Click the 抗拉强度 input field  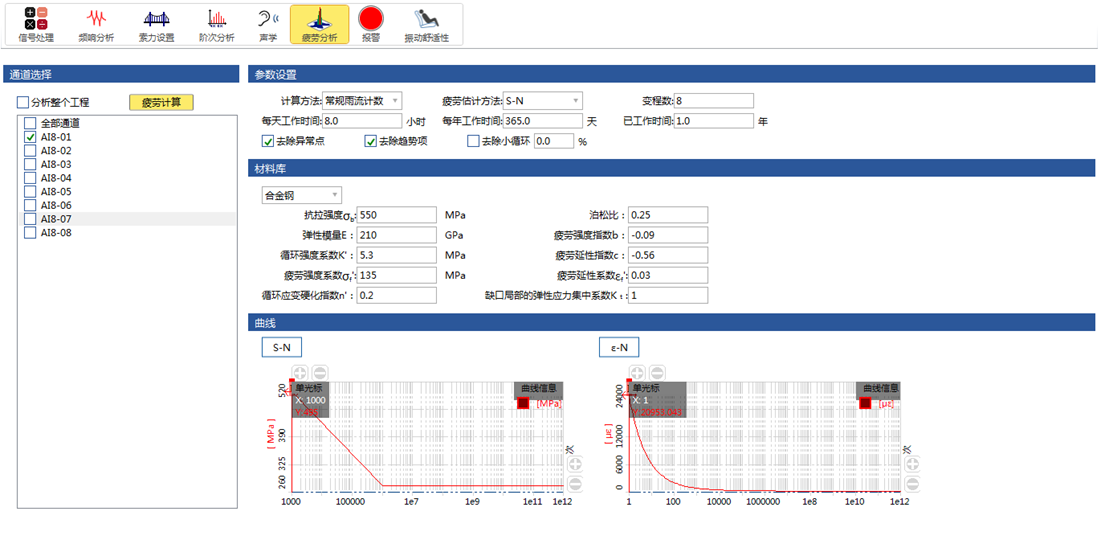pos(397,214)
